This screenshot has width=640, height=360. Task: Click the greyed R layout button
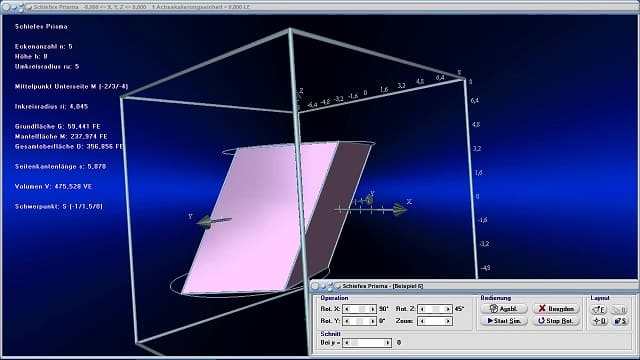coord(619,309)
